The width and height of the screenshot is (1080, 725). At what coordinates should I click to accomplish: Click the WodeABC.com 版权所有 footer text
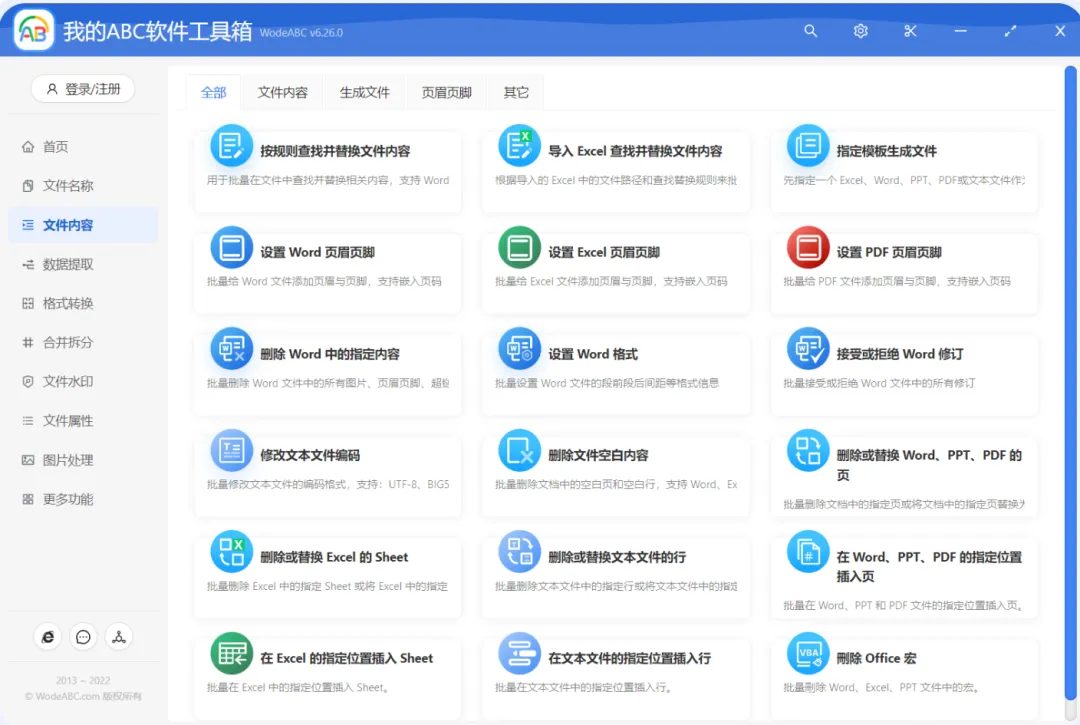[x=83, y=696]
